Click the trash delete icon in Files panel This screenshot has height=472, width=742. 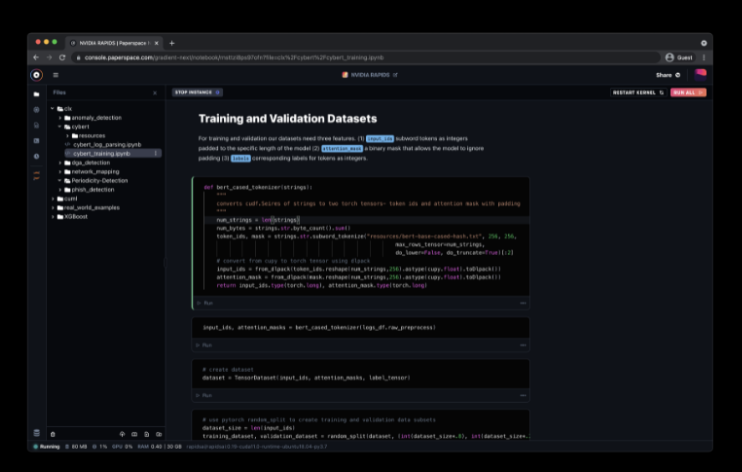pos(53,434)
